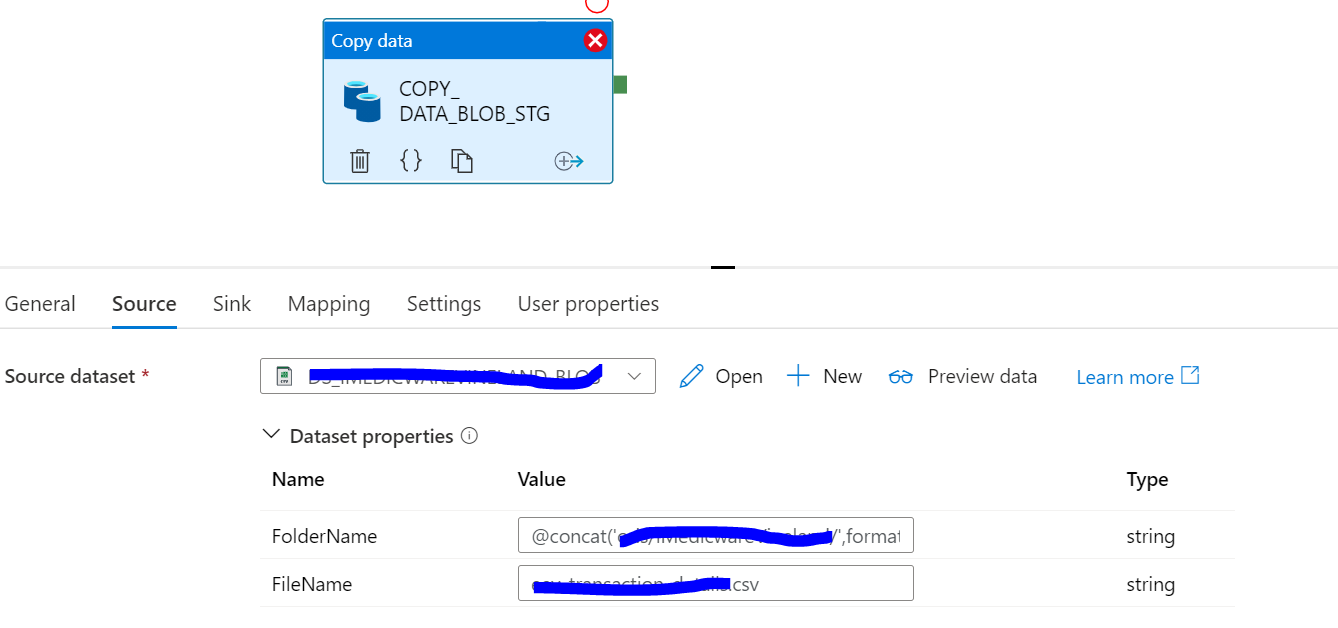
Task: Open the User properties tab
Action: pyautogui.click(x=588, y=304)
